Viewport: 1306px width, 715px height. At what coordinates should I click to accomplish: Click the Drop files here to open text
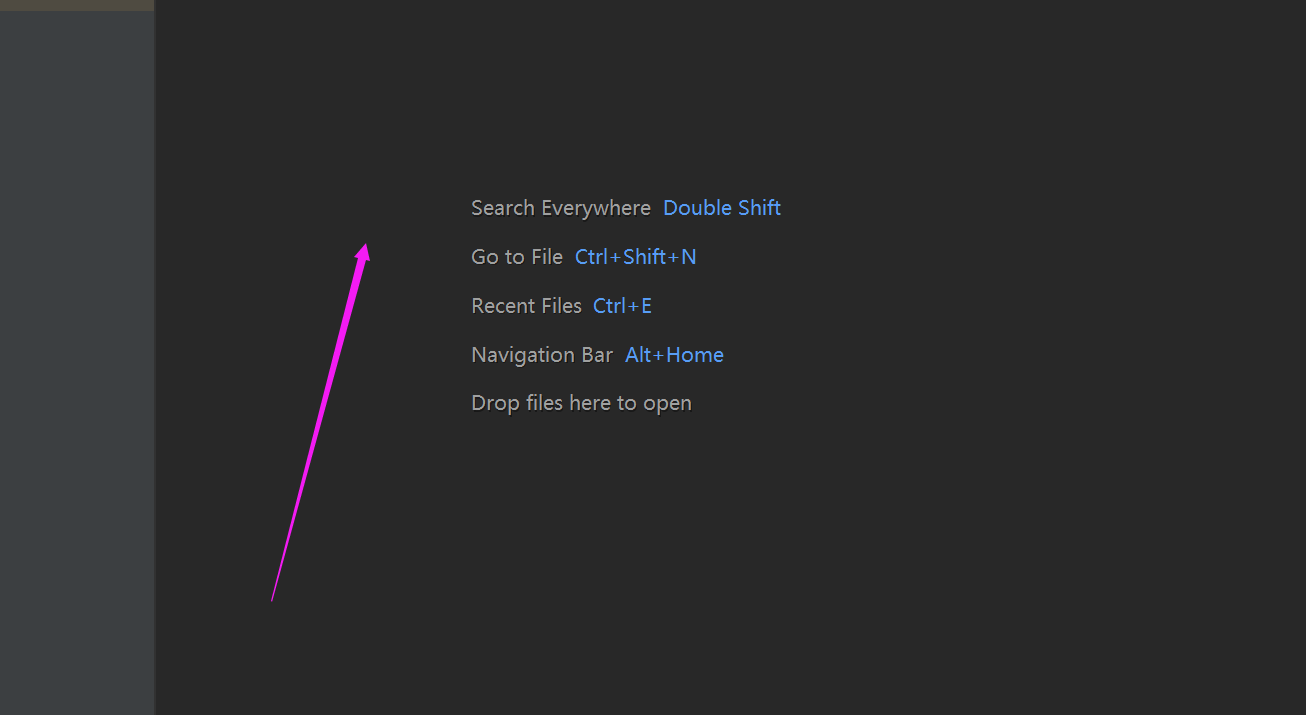(581, 403)
